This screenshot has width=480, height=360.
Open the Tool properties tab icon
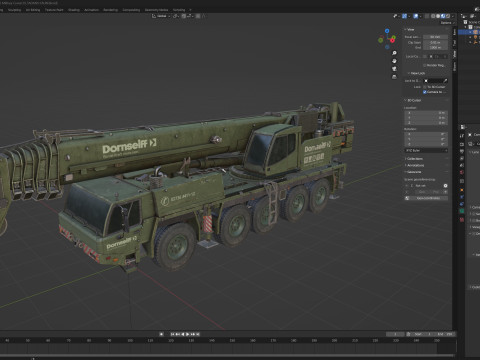(462, 136)
